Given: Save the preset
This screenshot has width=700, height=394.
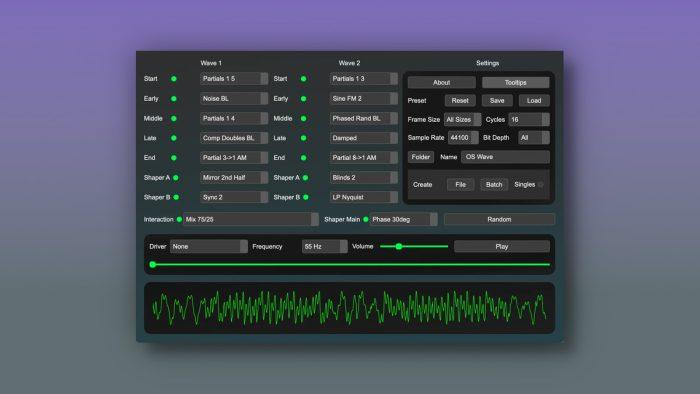Looking at the screenshot, I should [x=497, y=101].
